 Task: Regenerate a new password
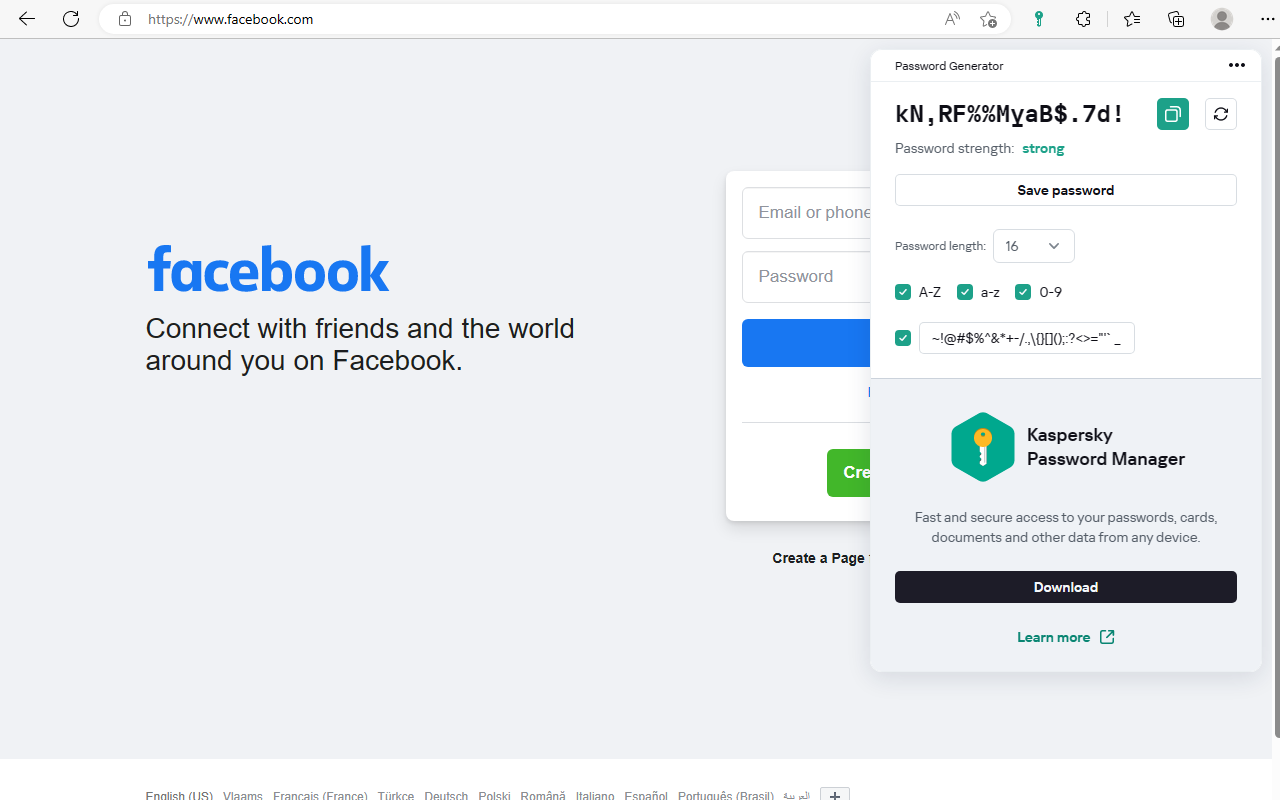click(x=1221, y=114)
